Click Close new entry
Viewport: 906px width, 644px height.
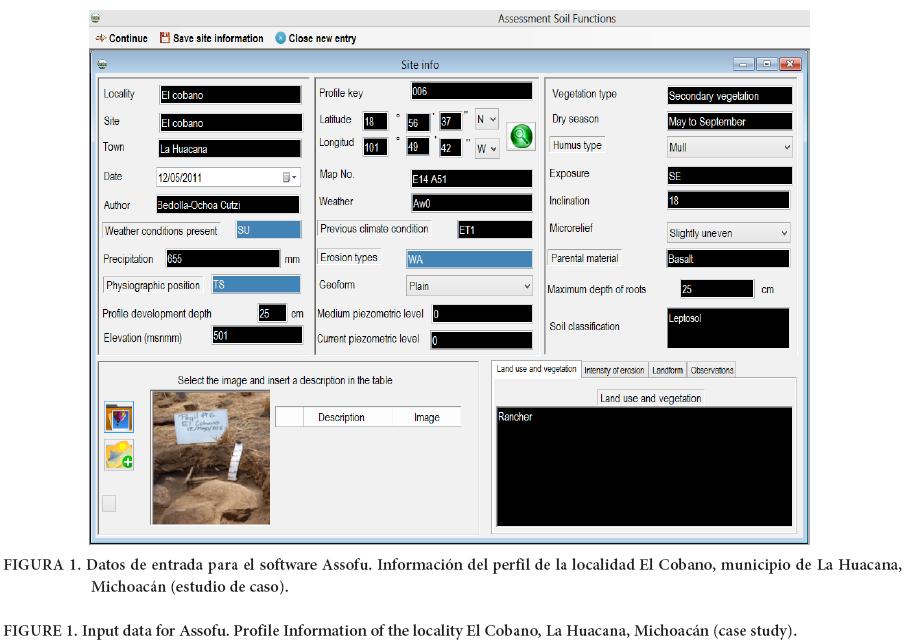coord(315,39)
